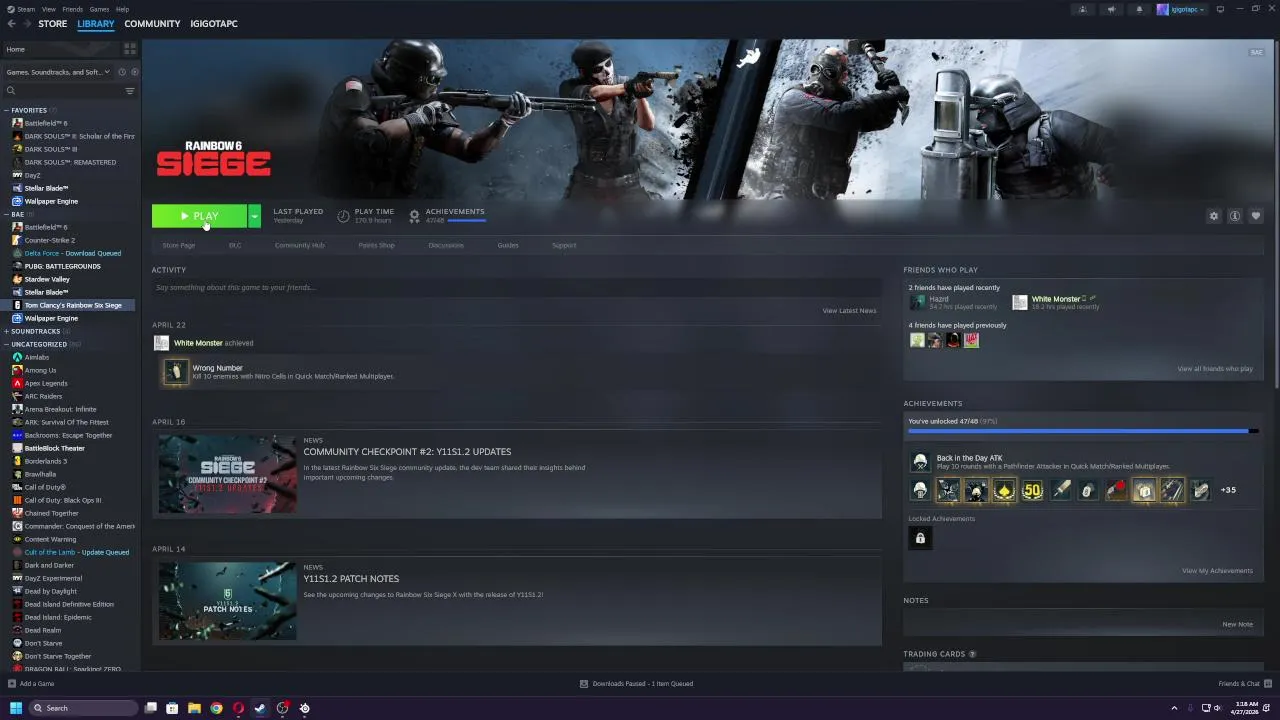Click View all friends who play
This screenshot has height=720, width=1280.
(x=1215, y=369)
